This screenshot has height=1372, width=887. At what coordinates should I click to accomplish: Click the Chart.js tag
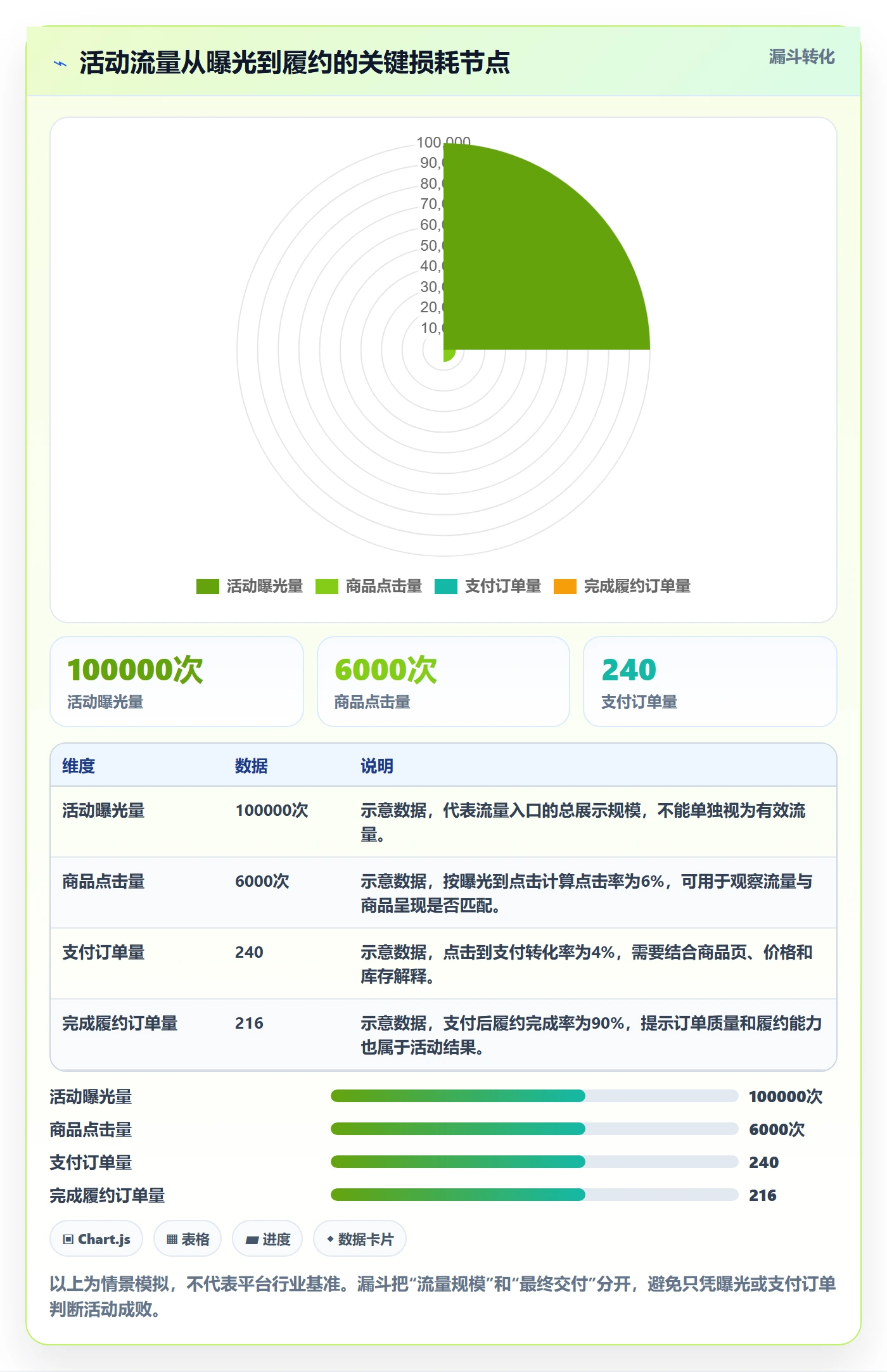click(96, 1238)
